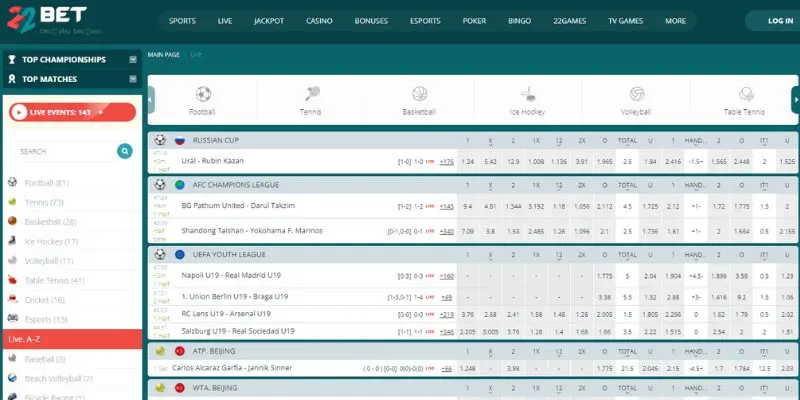Open the Esports menu item
Viewport: 800px width, 400px height.
425,21
